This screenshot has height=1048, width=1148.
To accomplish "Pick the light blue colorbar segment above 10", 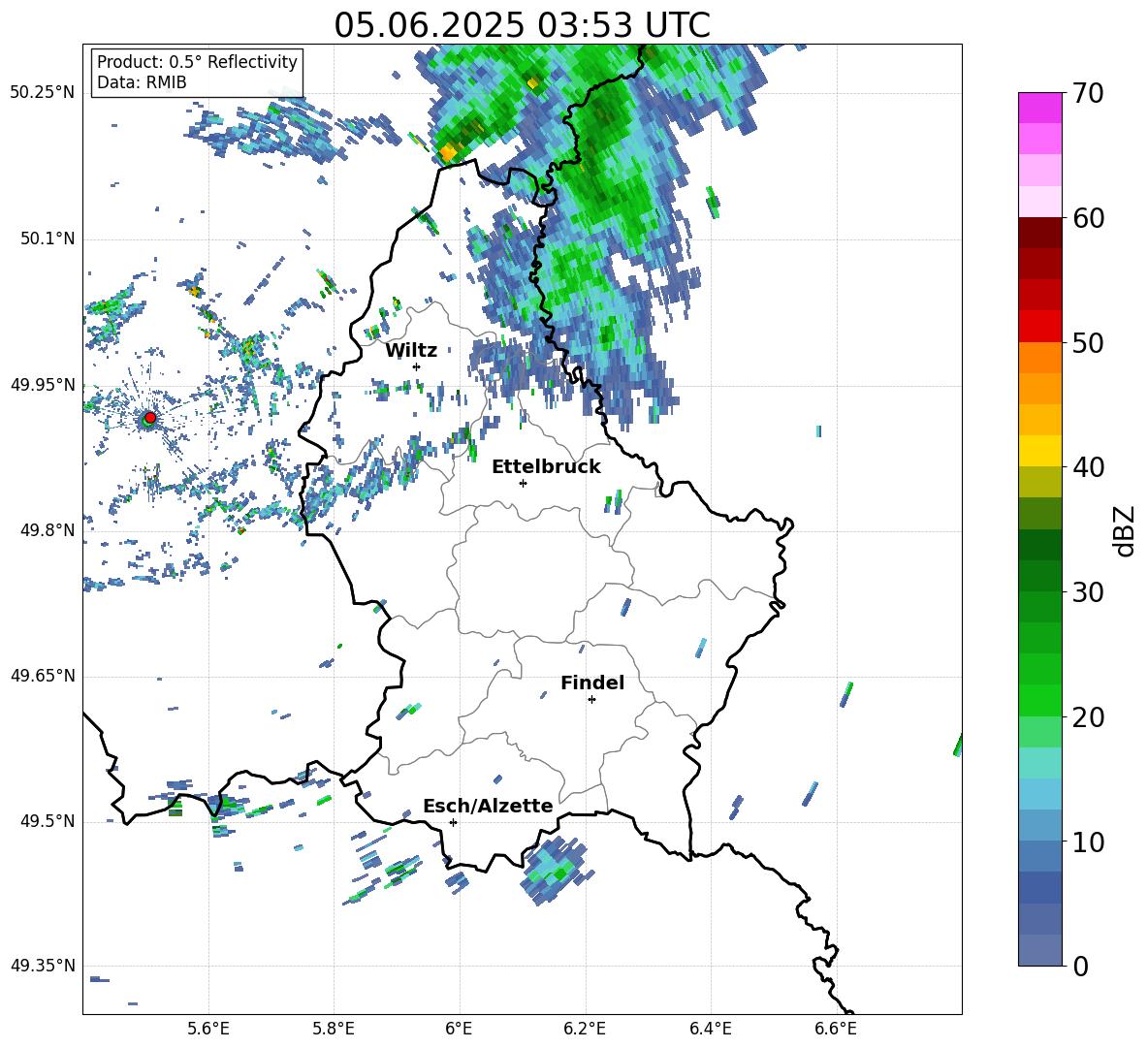I will pos(1039,826).
